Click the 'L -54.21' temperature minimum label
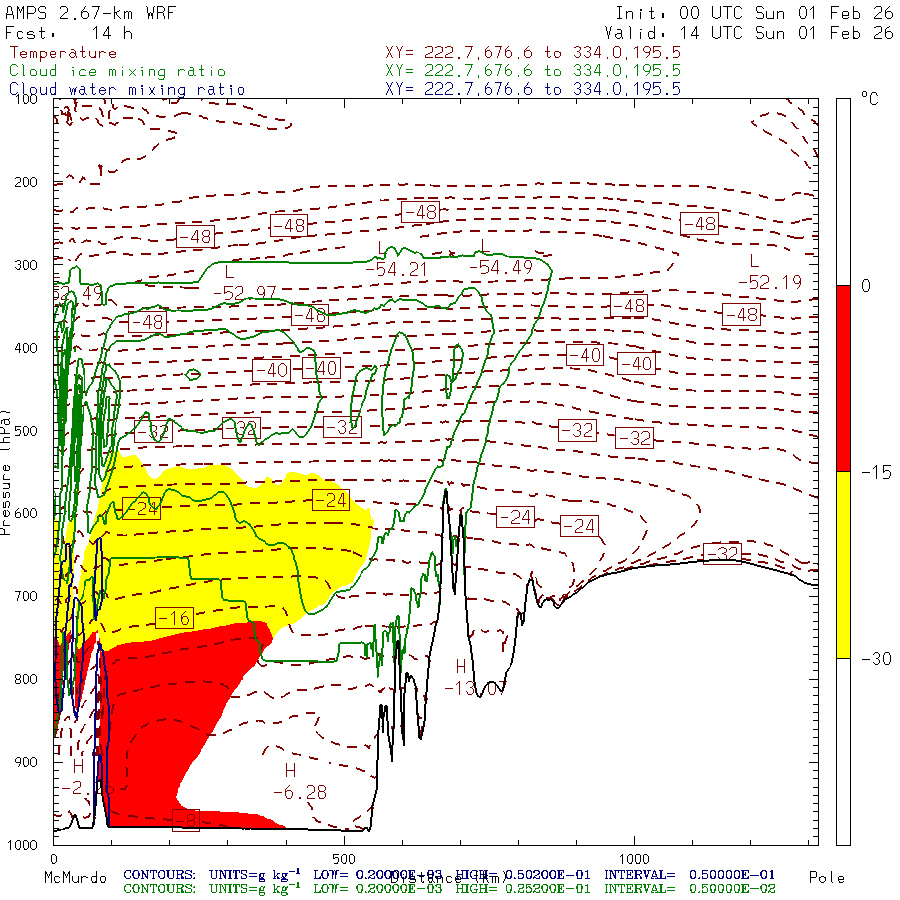Image resolution: width=900 pixels, height=900 pixels. pos(396,260)
